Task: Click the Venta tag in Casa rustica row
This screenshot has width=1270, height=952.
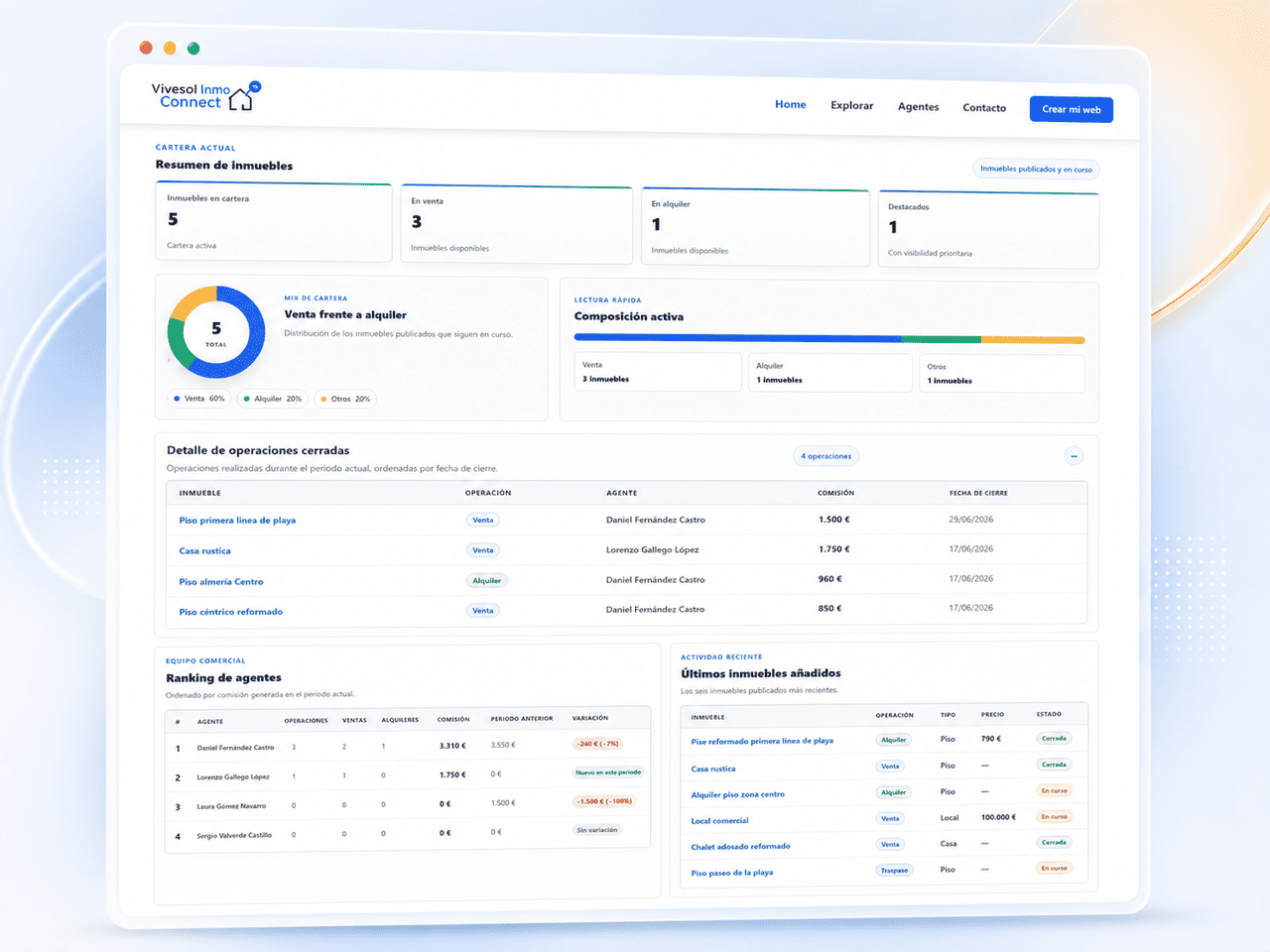Action: coord(483,549)
